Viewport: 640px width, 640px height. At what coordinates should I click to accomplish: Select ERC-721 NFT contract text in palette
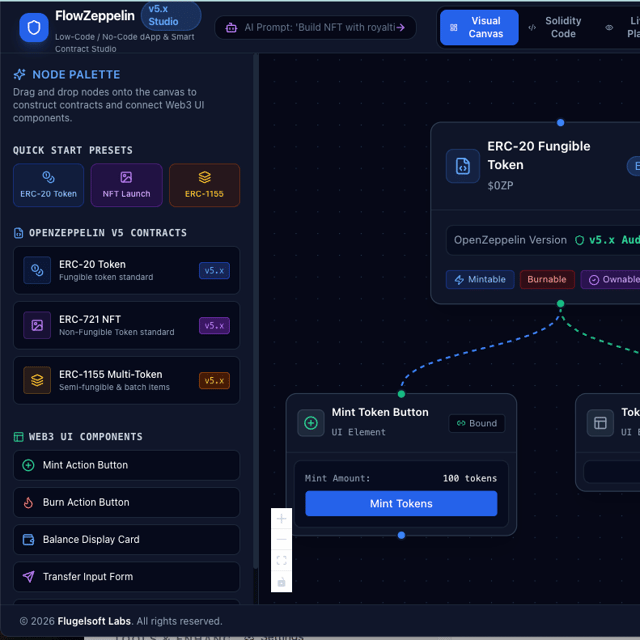click(90, 319)
